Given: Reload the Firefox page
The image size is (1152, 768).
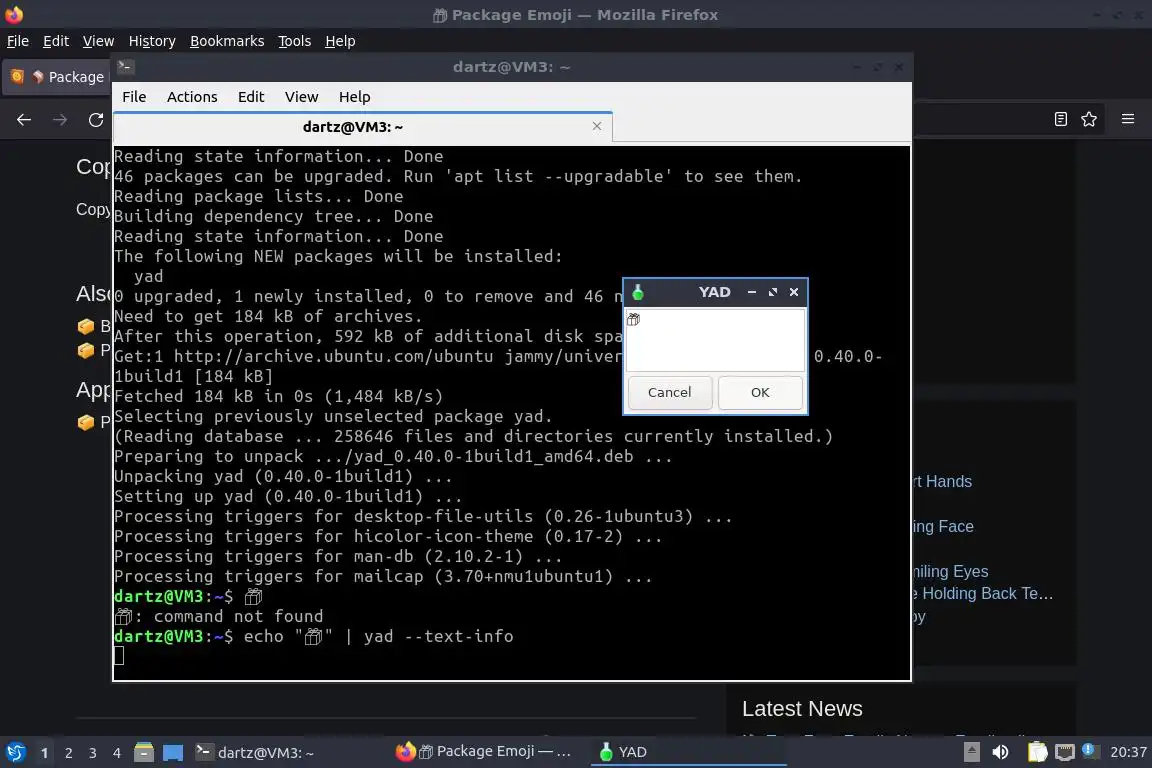Looking at the screenshot, I should [96, 120].
